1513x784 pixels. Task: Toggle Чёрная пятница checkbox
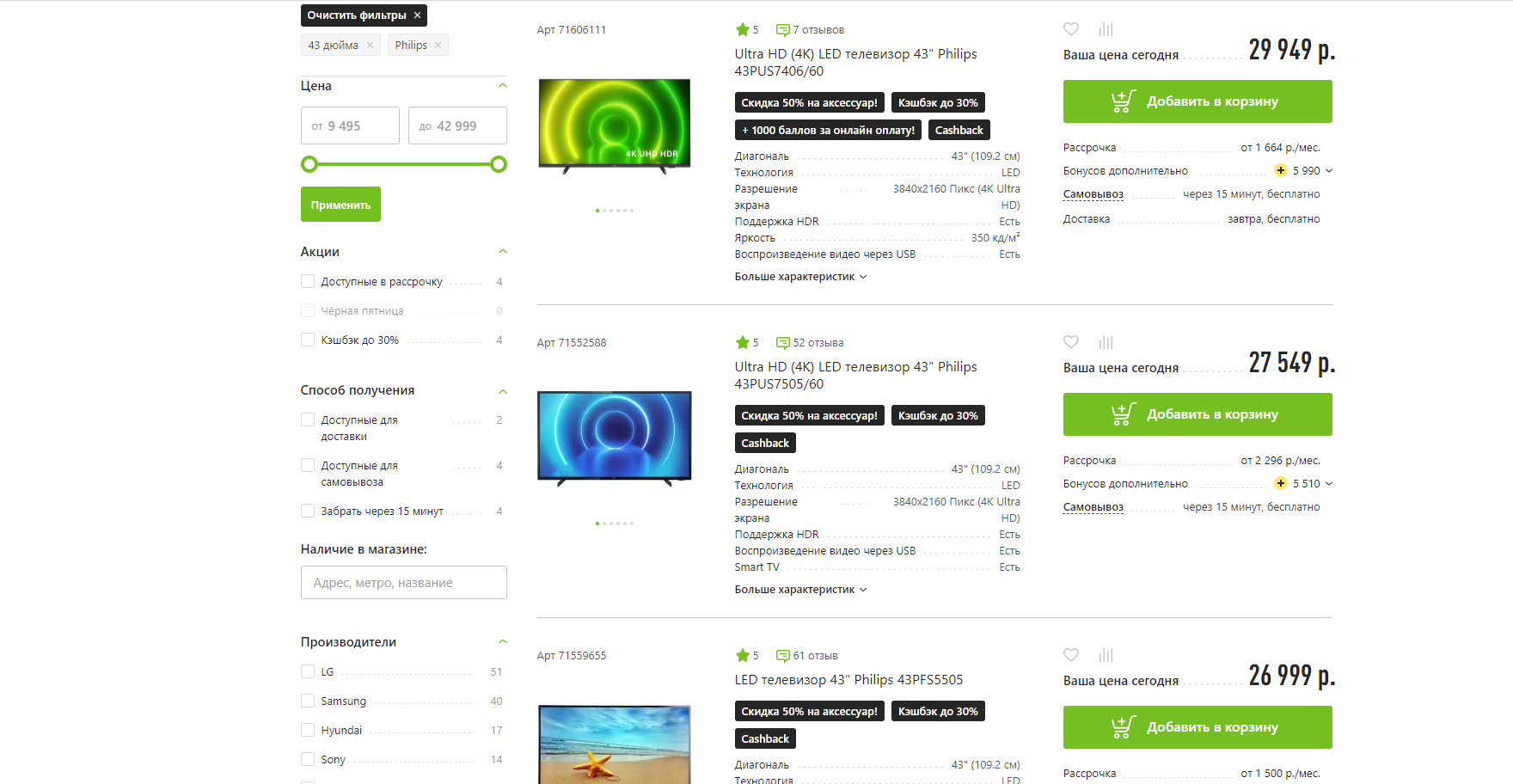click(x=308, y=310)
